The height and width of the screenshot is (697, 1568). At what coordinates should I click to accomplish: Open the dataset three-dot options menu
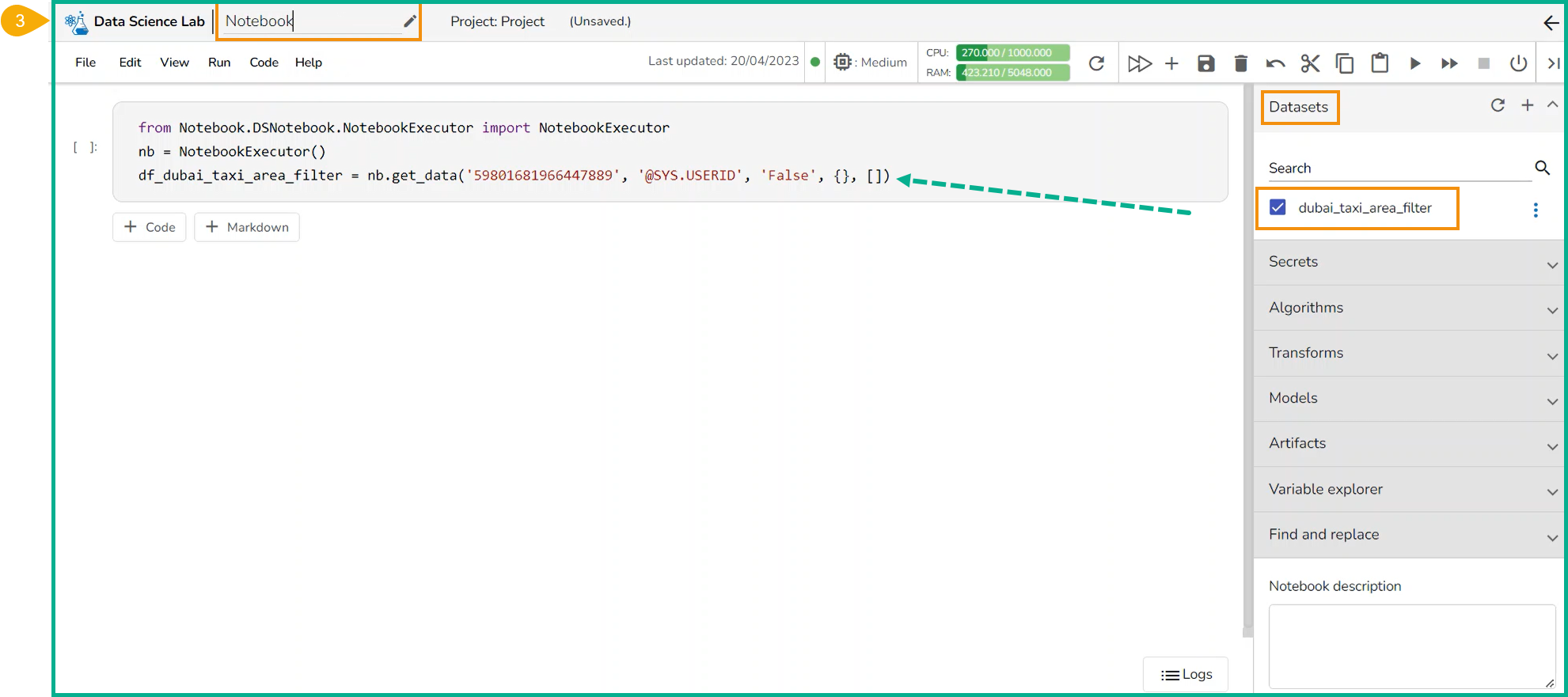1536,210
